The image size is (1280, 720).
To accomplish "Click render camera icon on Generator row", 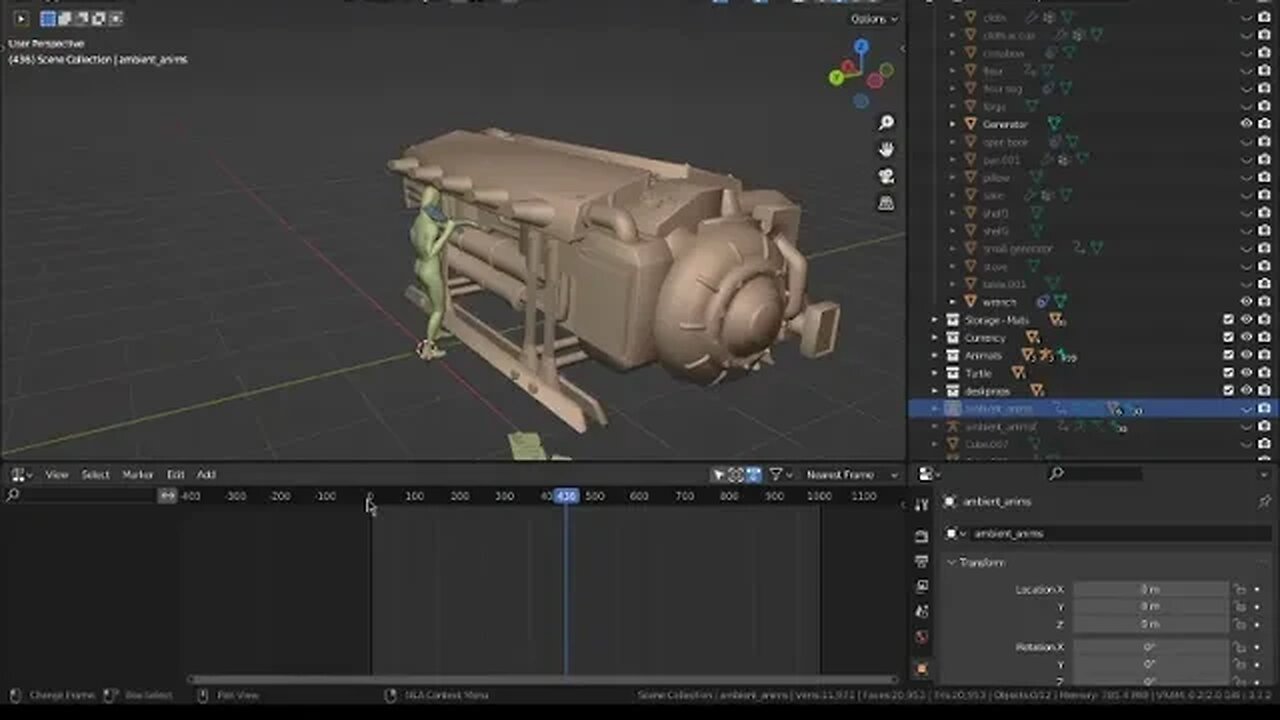I will 1264,124.
